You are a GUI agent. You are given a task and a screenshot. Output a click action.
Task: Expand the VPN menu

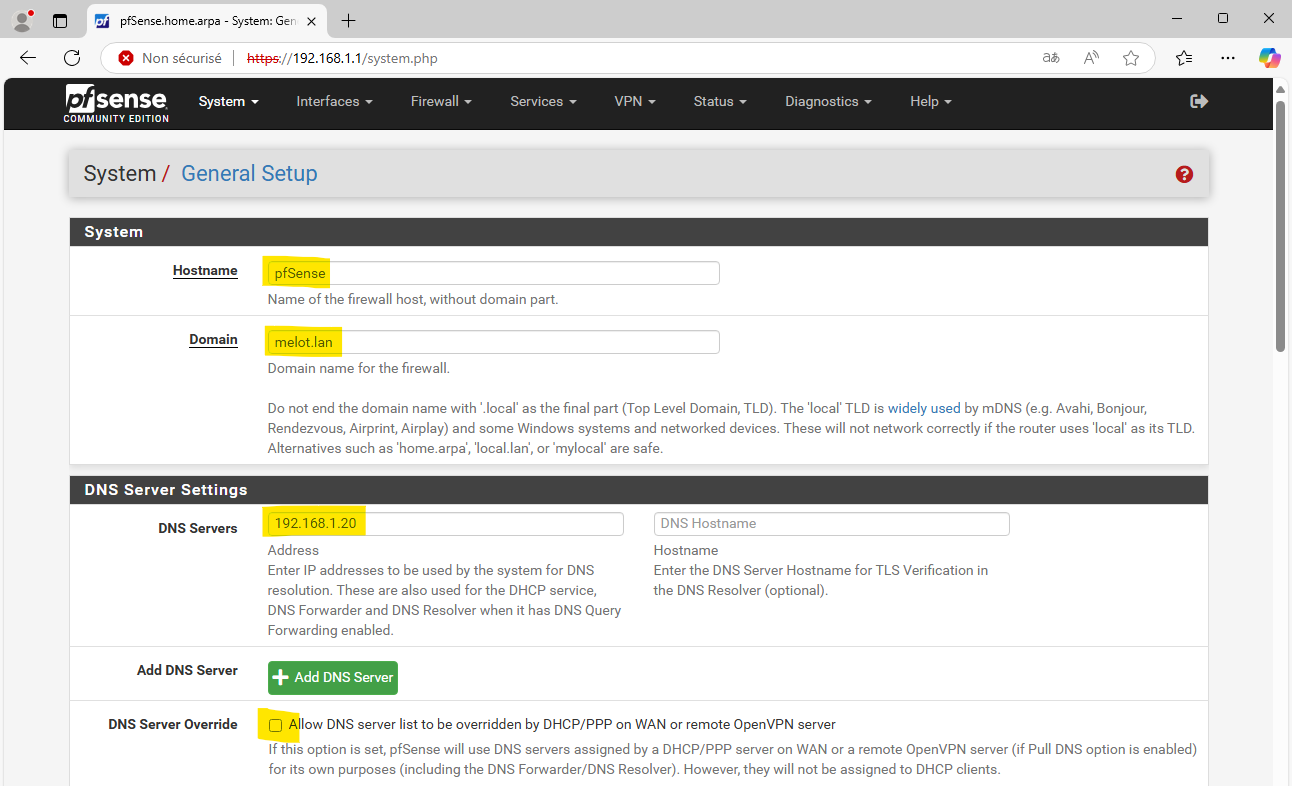coord(635,101)
